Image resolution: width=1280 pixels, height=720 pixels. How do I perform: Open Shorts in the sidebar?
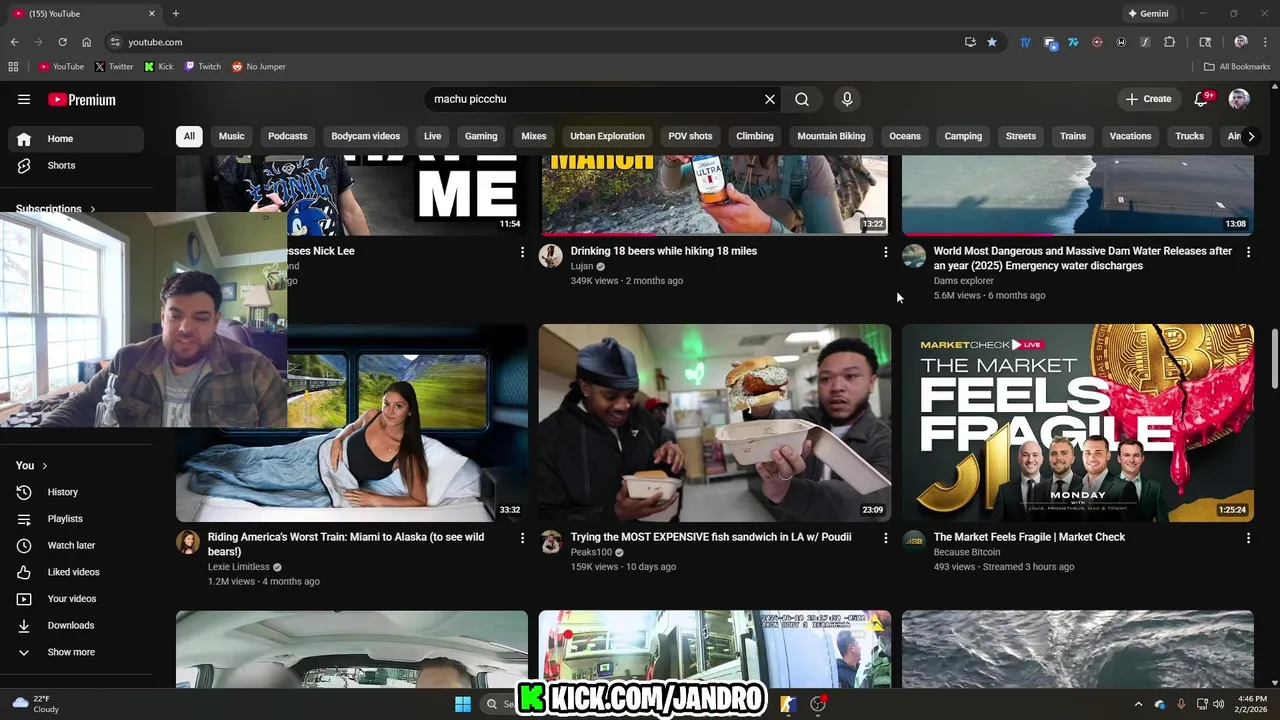pyautogui.click(x=76, y=165)
